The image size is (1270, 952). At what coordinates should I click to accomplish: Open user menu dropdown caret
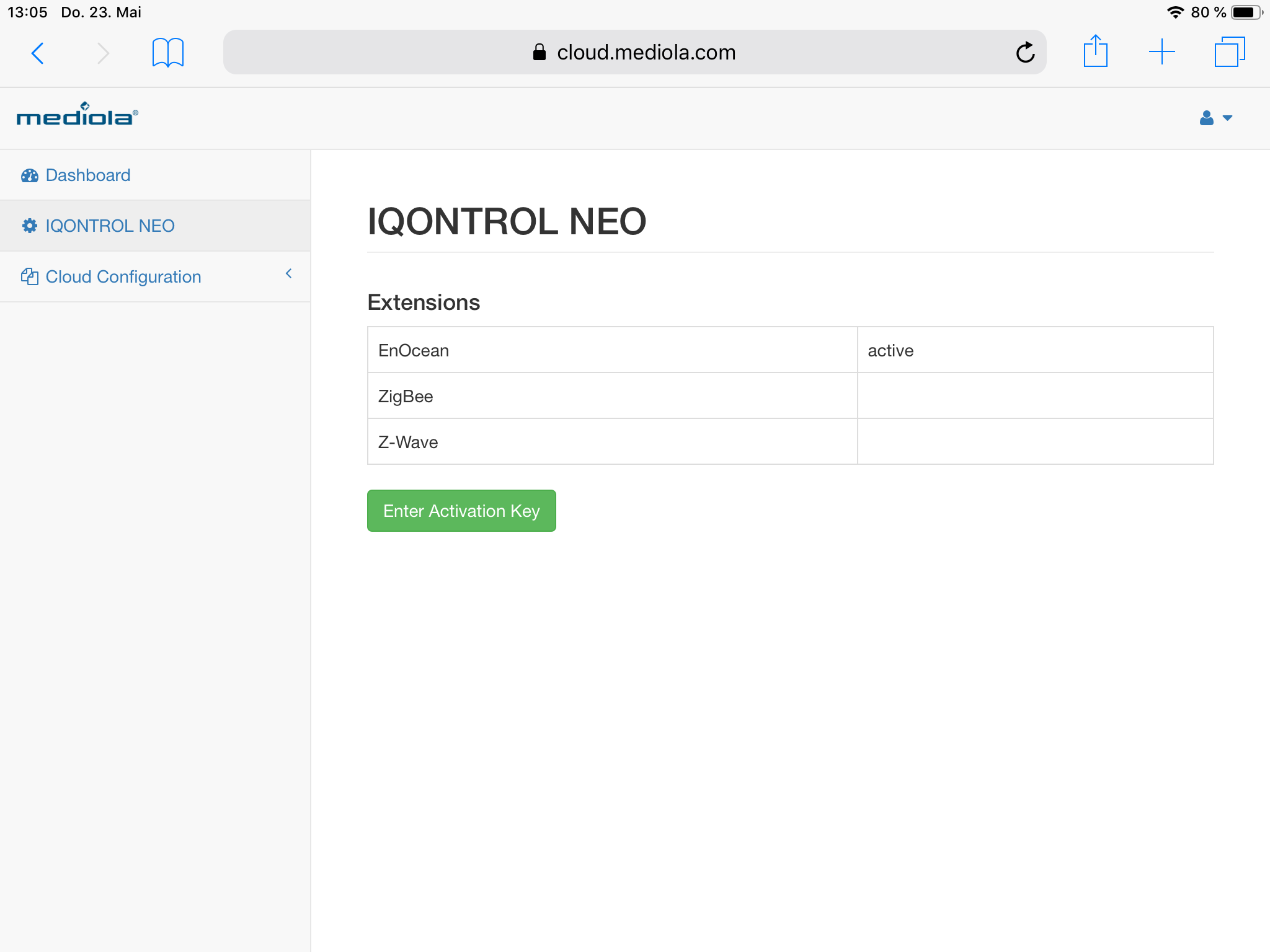pos(1227,118)
